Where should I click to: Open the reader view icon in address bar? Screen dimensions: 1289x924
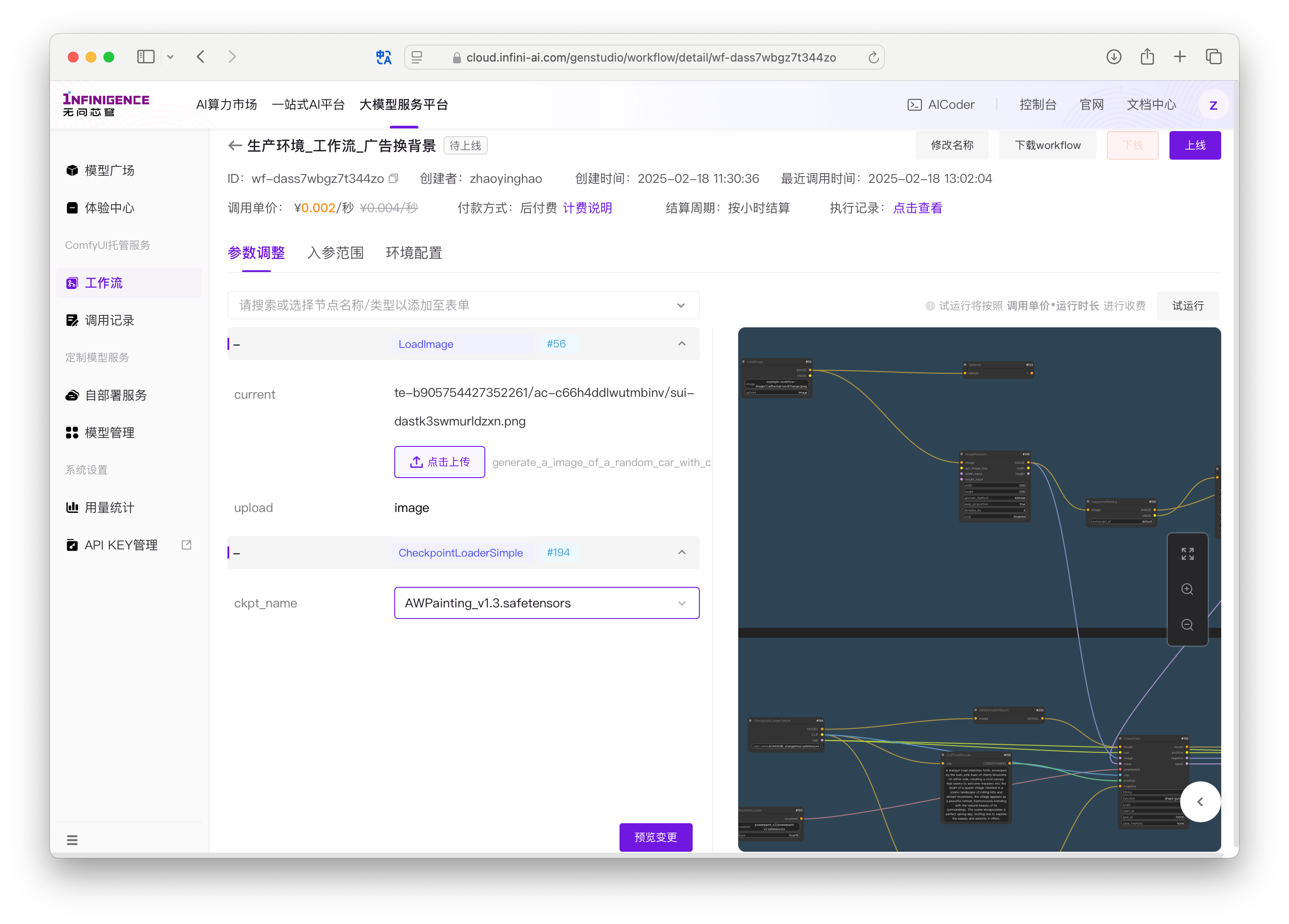(417, 58)
